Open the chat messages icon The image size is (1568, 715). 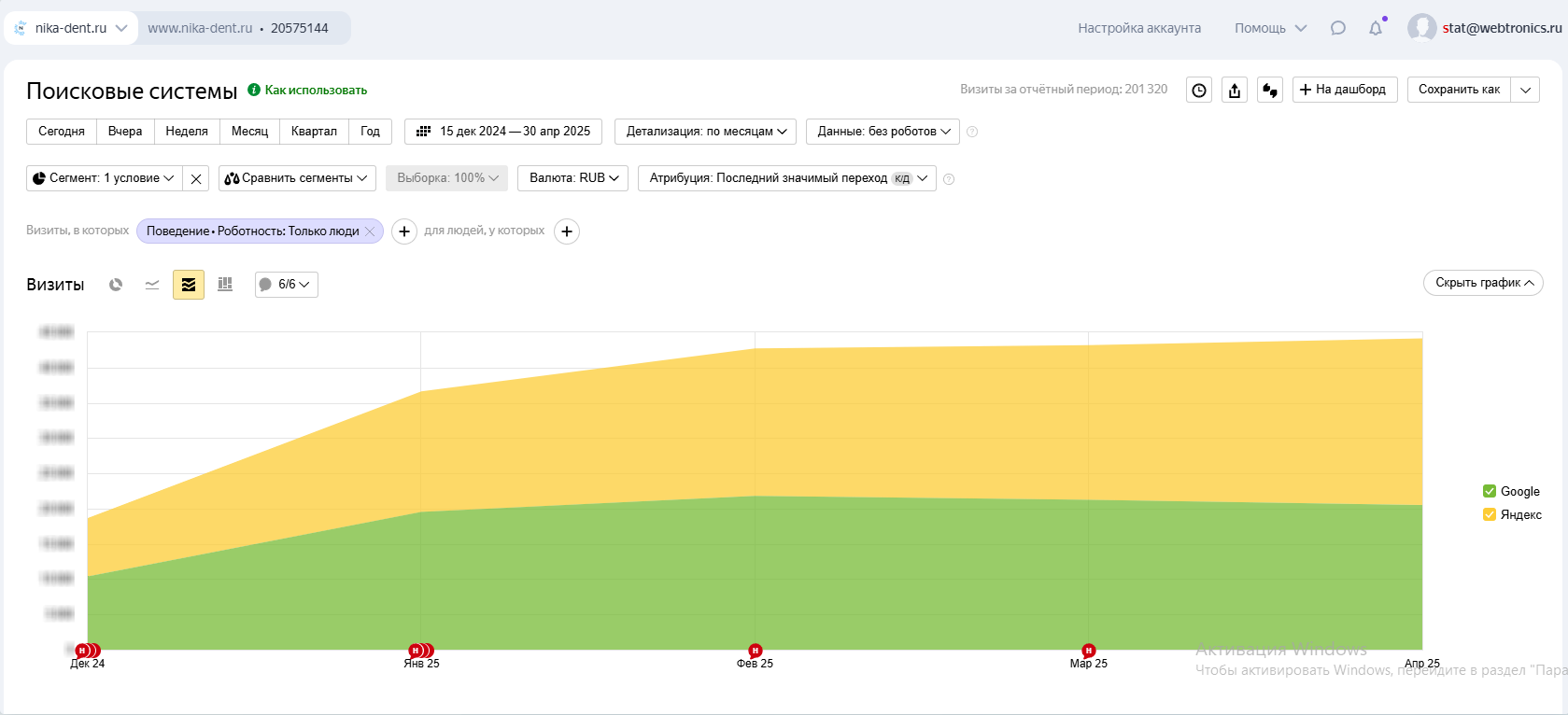(1338, 28)
